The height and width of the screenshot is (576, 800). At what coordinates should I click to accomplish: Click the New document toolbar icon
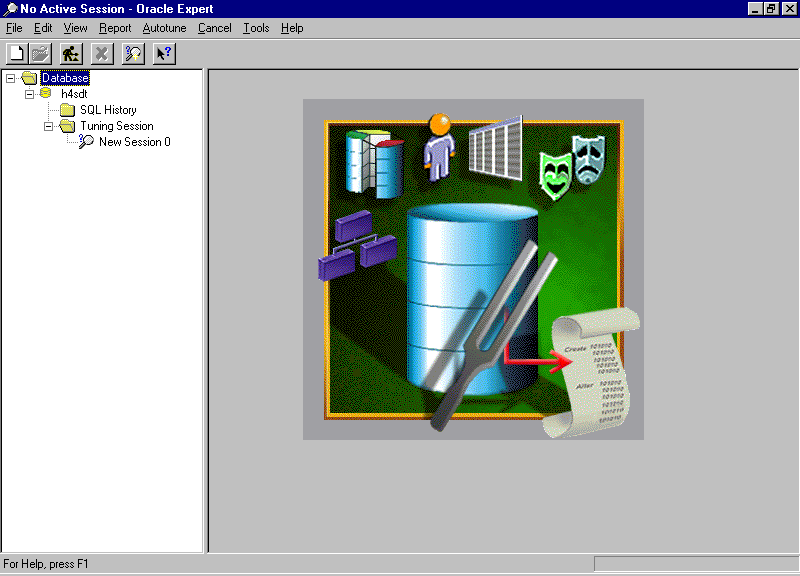(16, 53)
